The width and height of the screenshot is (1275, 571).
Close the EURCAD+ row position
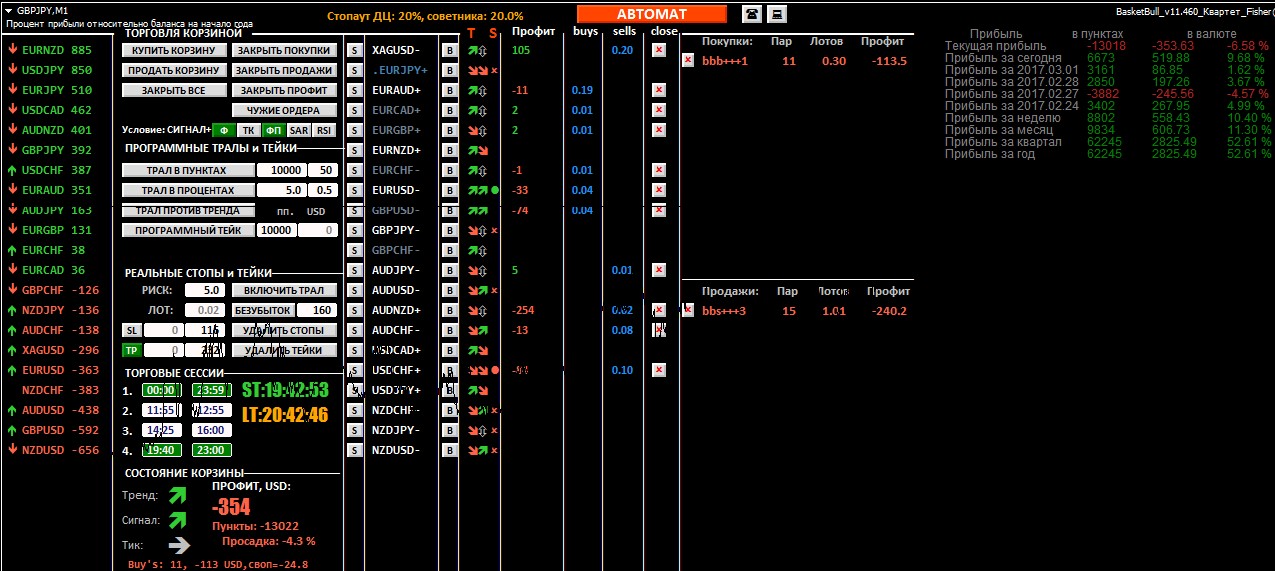point(658,110)
